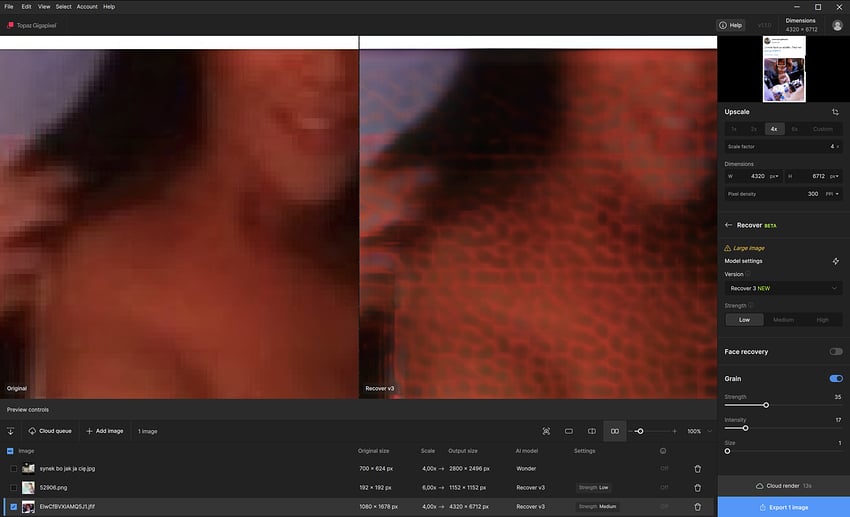Viewport: 850px width, 517px height.
Task: Click the crop icon beside Upscale
Action: pyautogui.click(x=835, y=112)
